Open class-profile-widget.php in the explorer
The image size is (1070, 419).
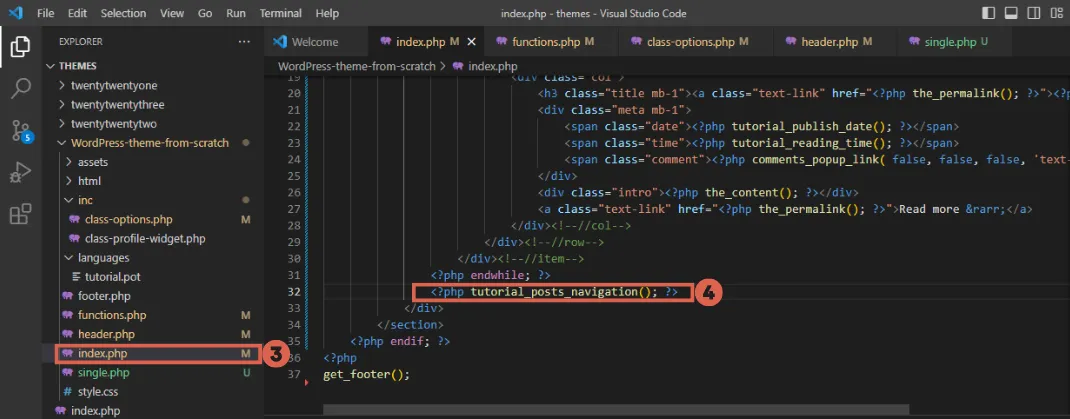coord(145,238)
